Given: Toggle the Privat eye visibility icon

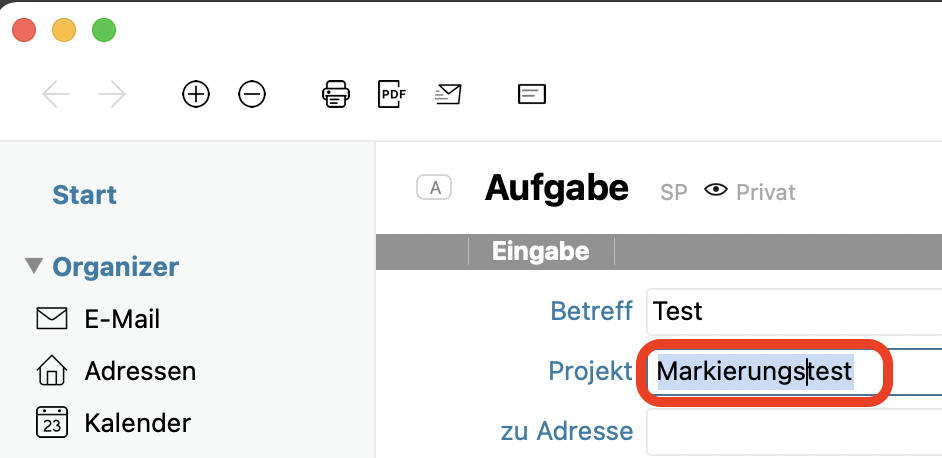Looking at the screenshot, I should coord(715,190).
